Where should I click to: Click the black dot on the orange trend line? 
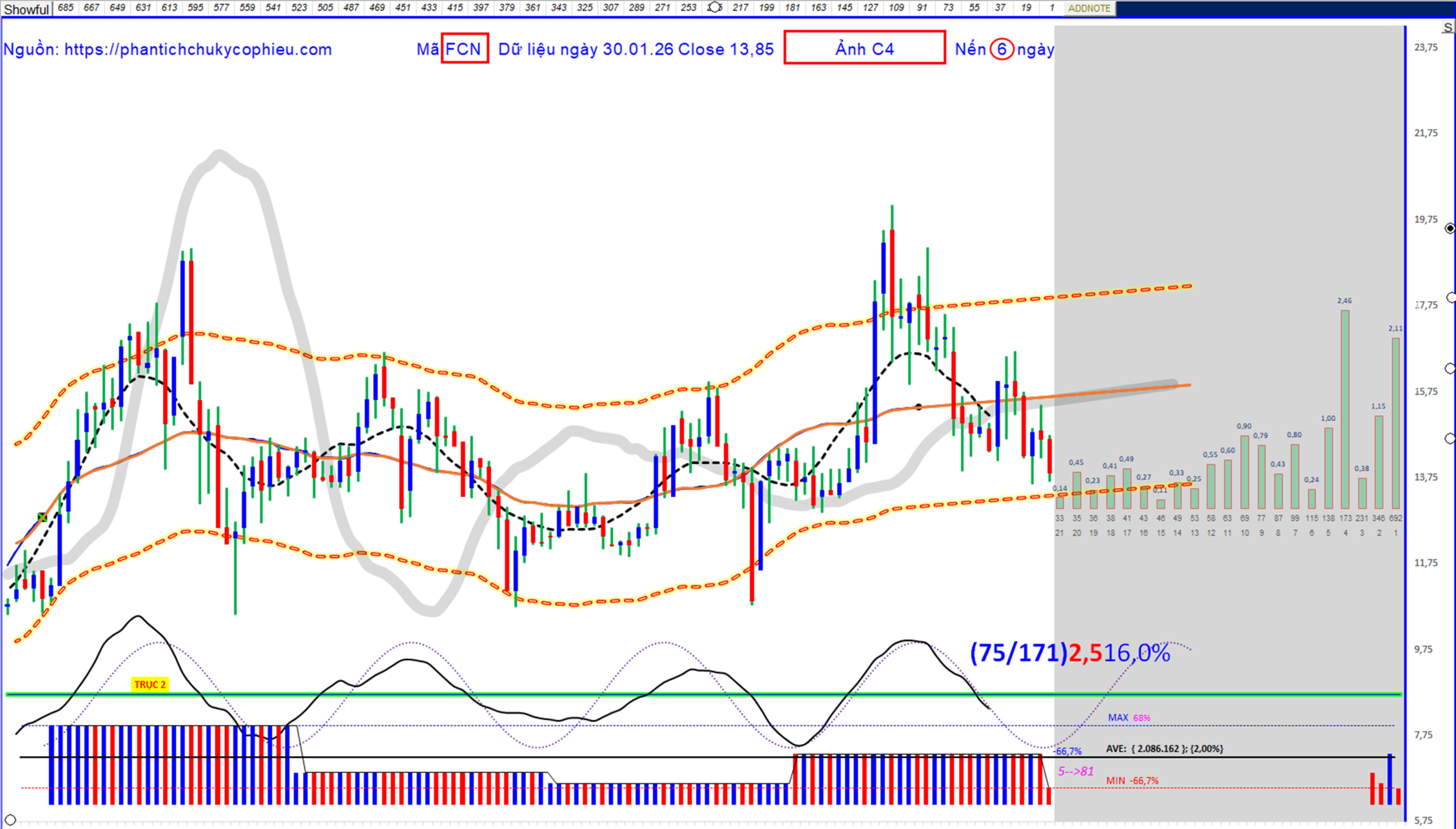919,407
